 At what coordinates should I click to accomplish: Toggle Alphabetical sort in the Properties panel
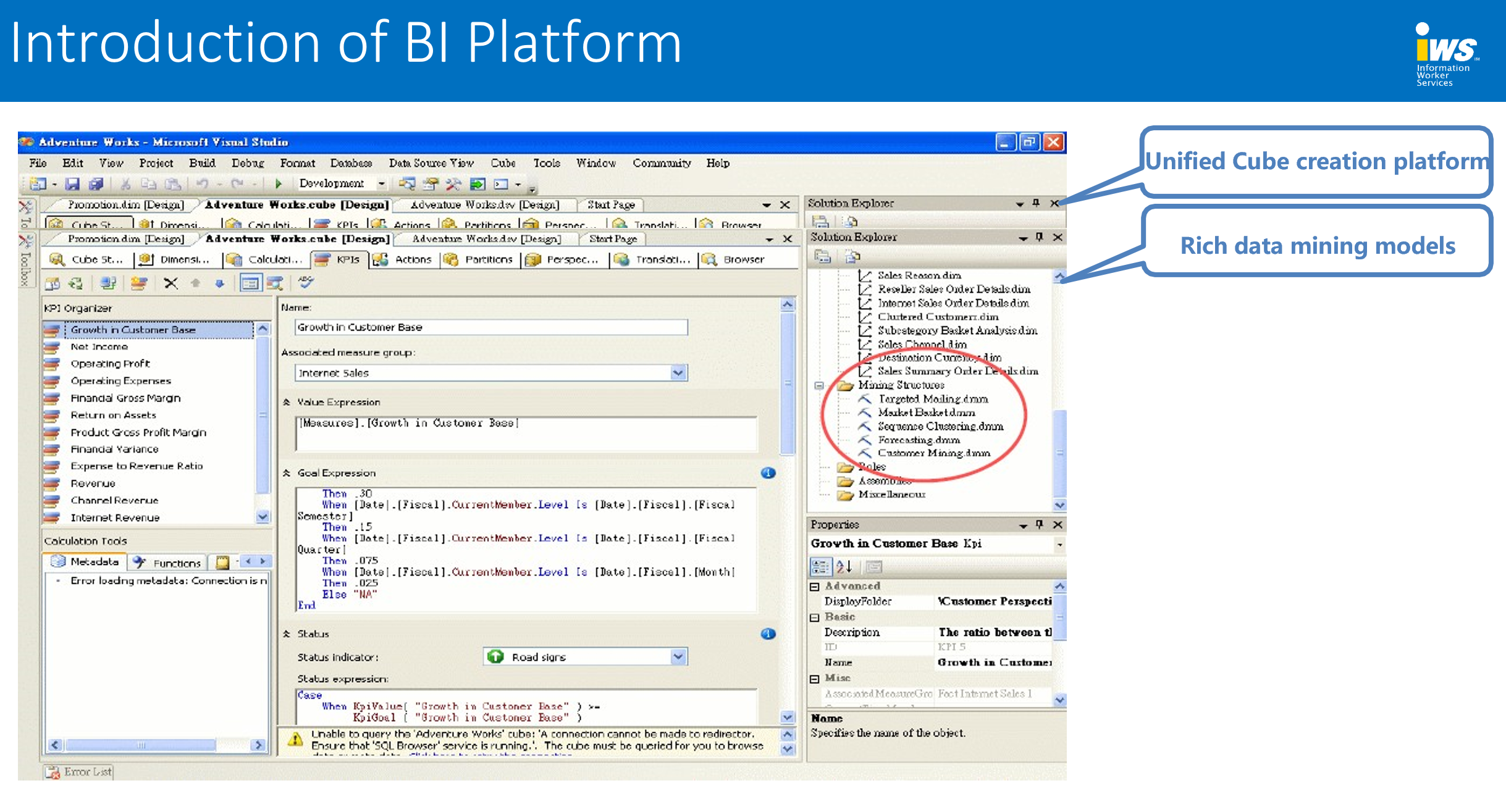coord(844,567)
